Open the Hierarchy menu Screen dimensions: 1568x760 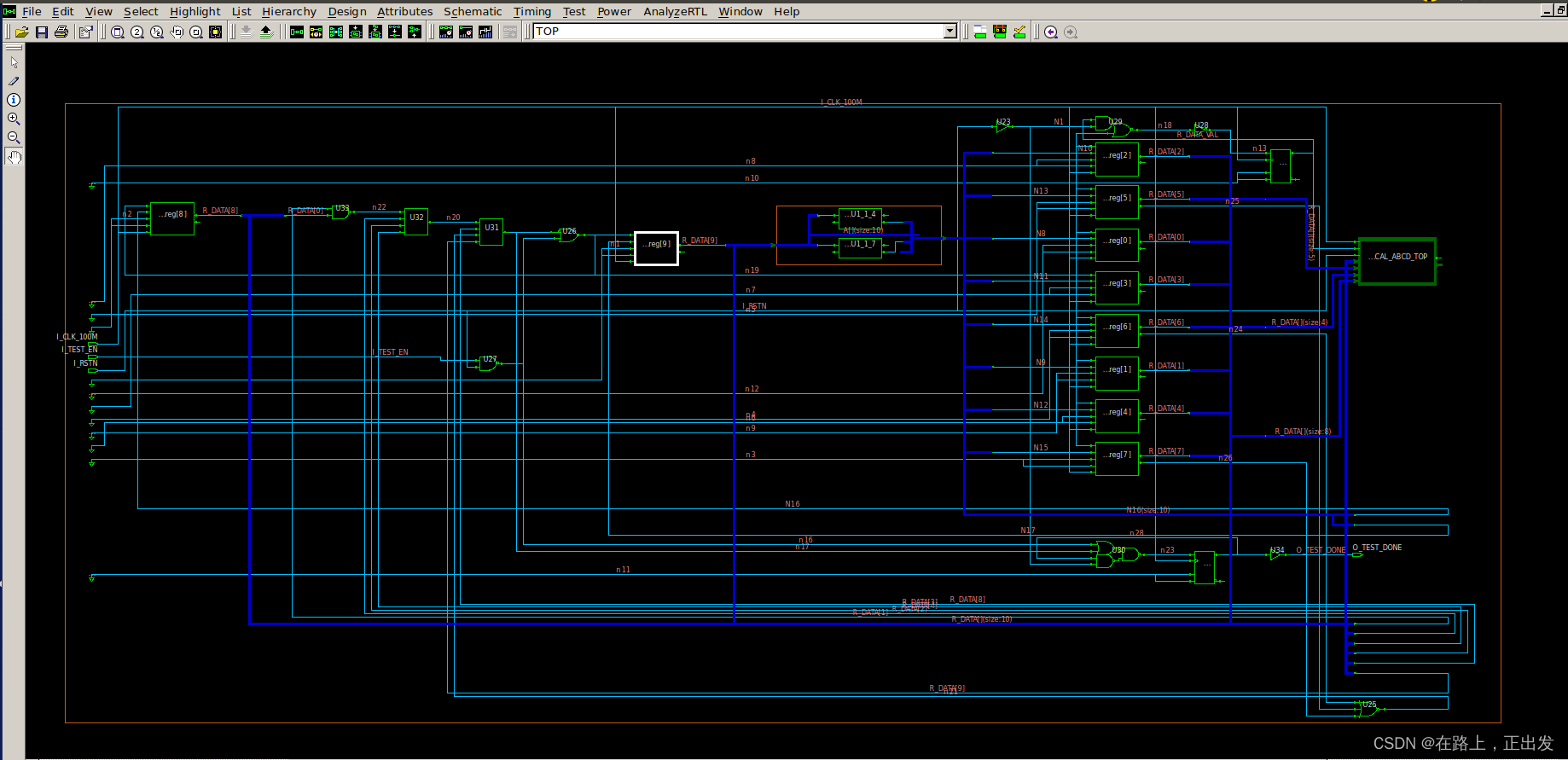click(x=288, y=11)
